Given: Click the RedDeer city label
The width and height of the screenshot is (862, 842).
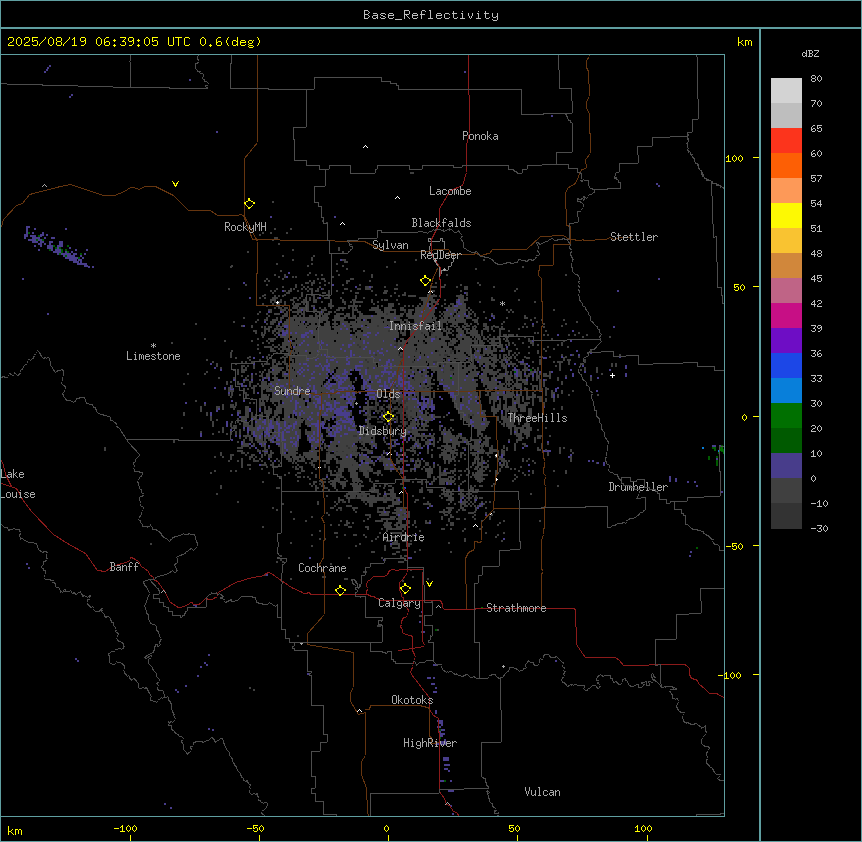Looking at the screenshot, I should tap(440, 255).
